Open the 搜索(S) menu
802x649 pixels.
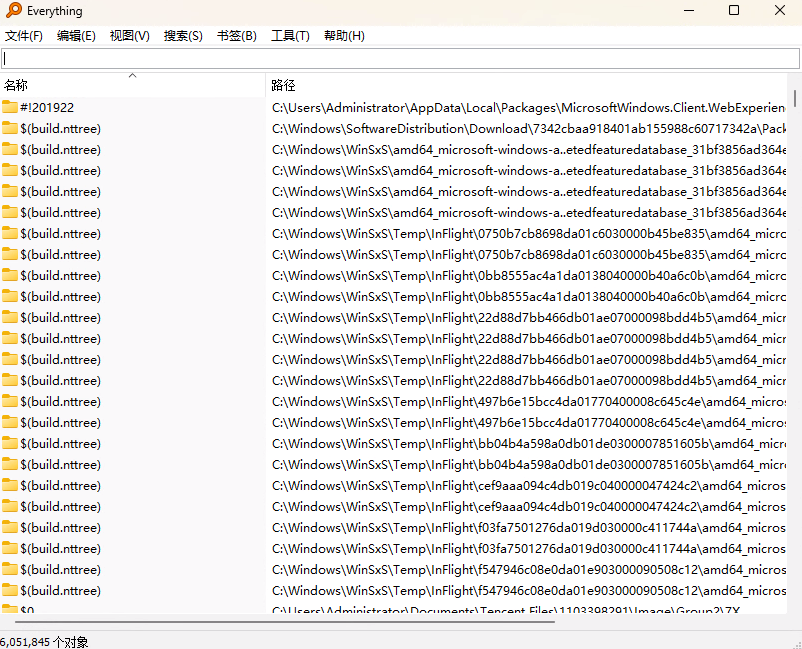[183, 36]
